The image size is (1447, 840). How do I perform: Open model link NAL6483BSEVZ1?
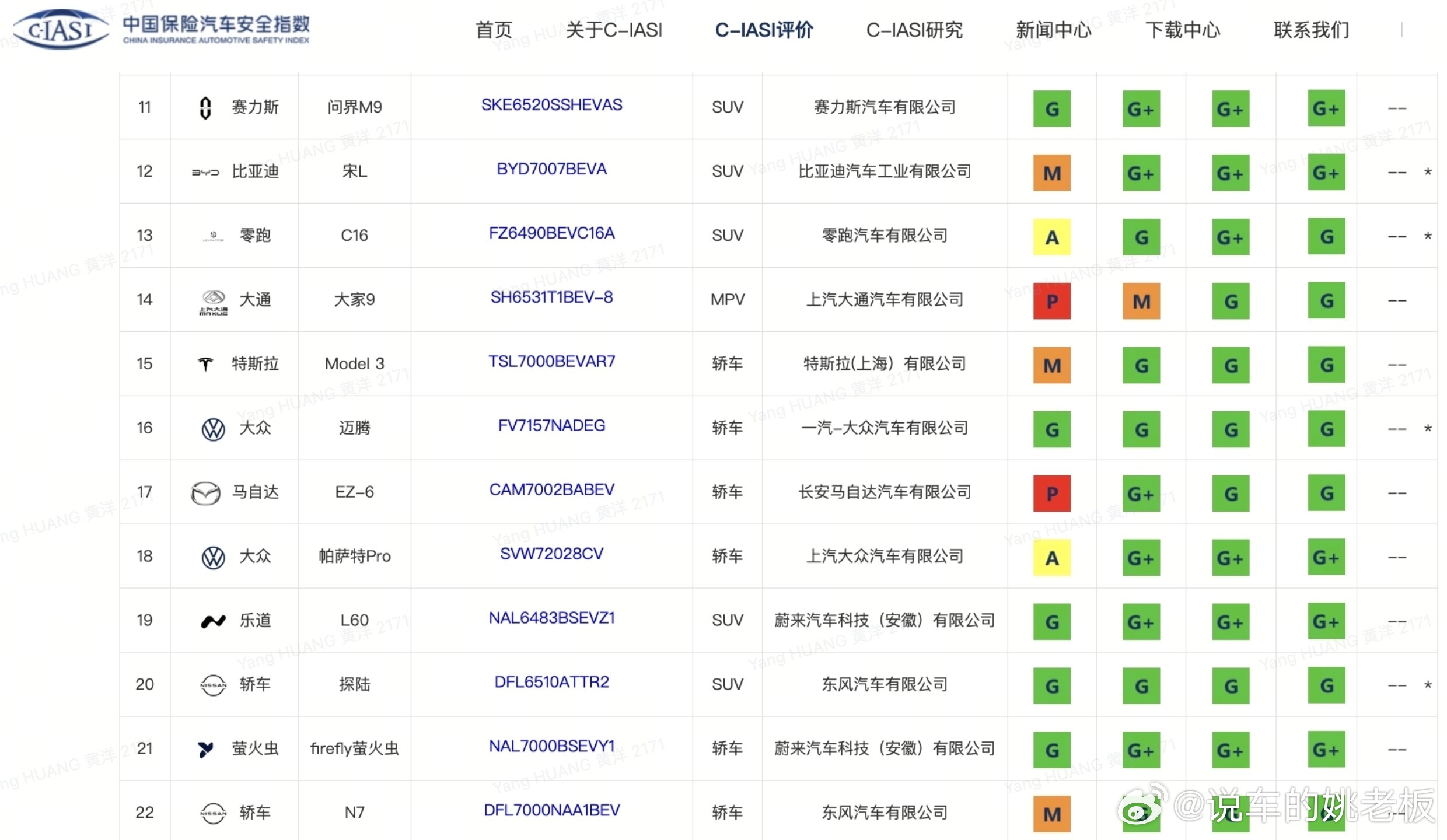[551, 618]
